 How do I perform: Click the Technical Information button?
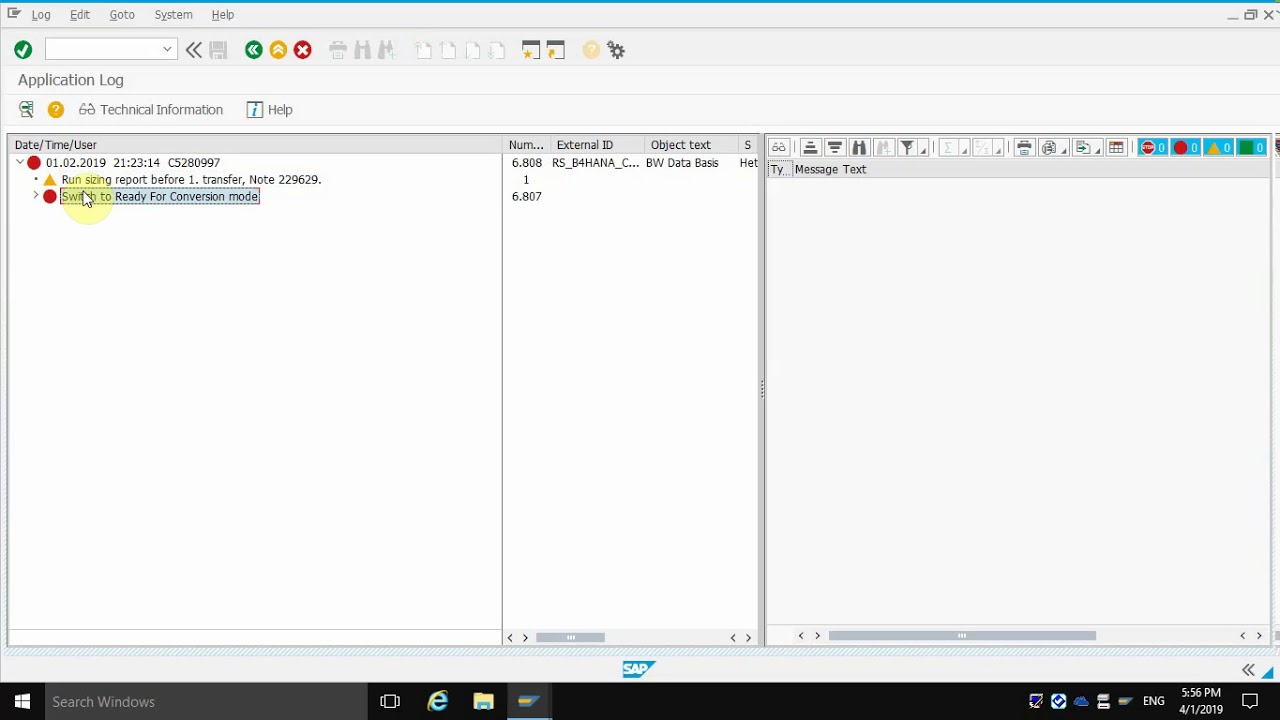point(151,110)
